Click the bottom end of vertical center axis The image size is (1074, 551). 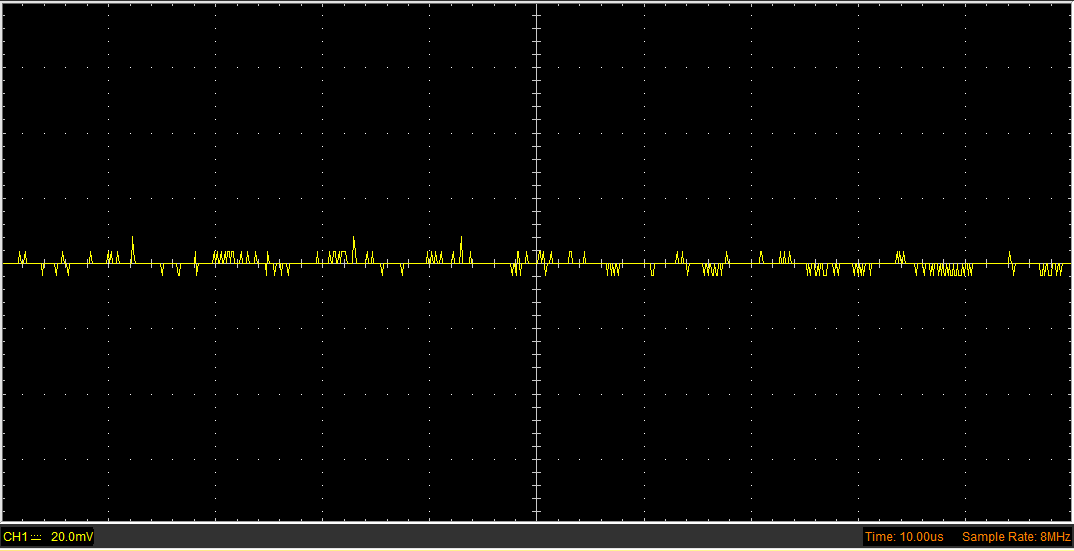click(x=537, y=519)
